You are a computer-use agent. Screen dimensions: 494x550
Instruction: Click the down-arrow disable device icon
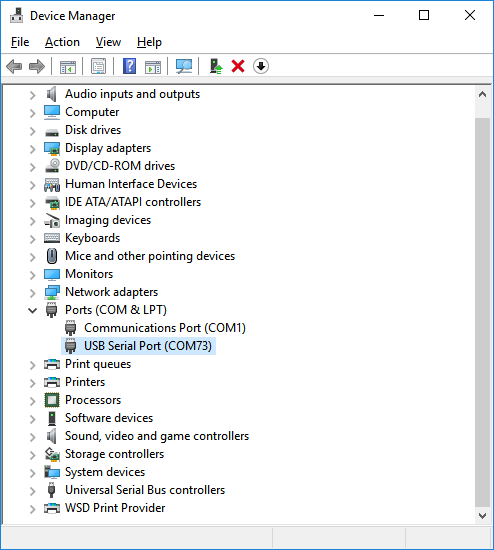261,66
